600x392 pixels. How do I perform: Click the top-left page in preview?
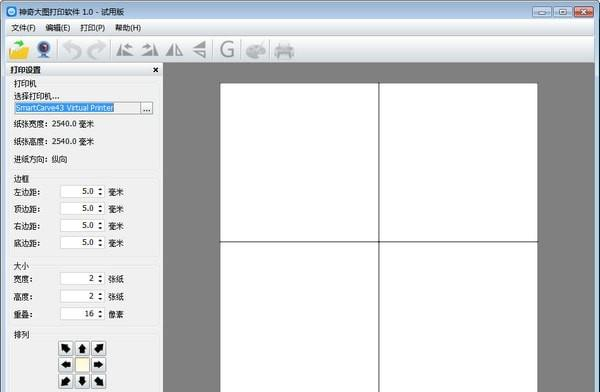point(299,162)
